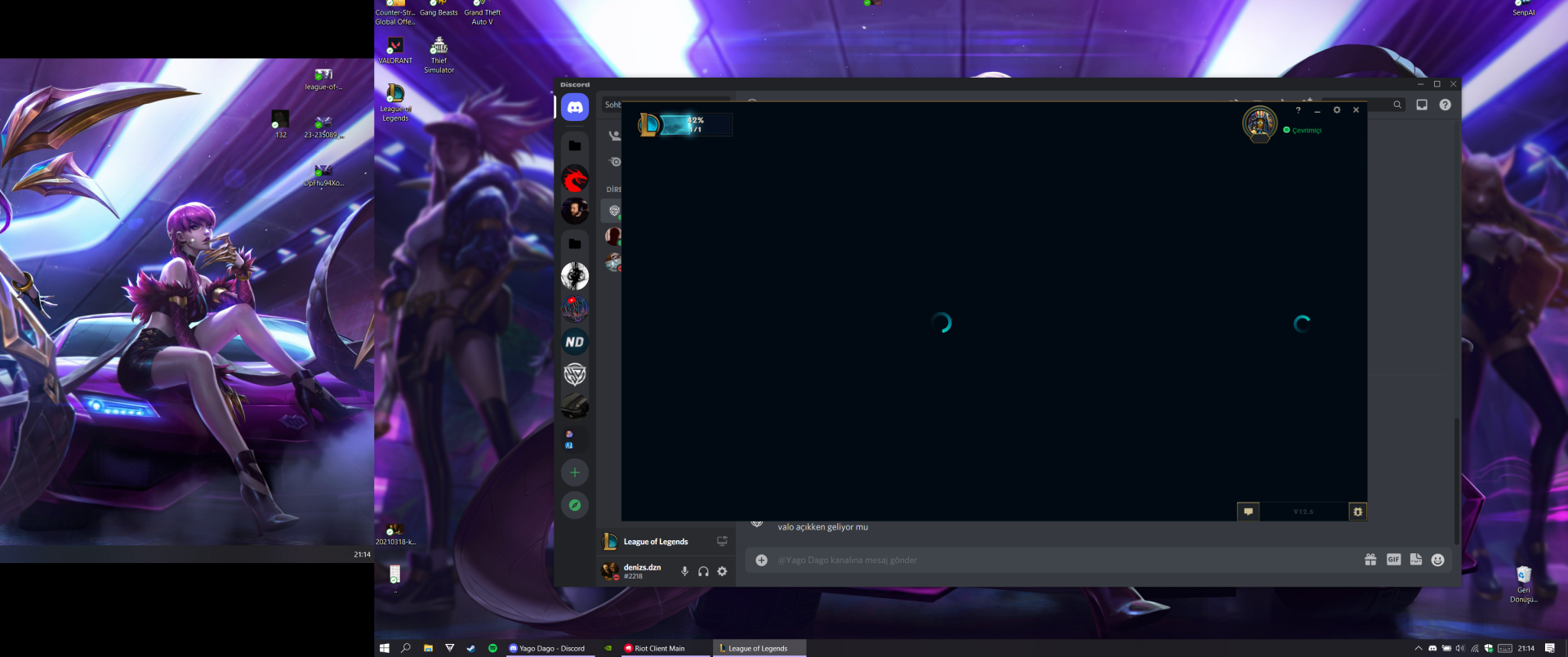Open the wolf-head emblem server in the server list

pyautogui.click(x=575, y=374)
